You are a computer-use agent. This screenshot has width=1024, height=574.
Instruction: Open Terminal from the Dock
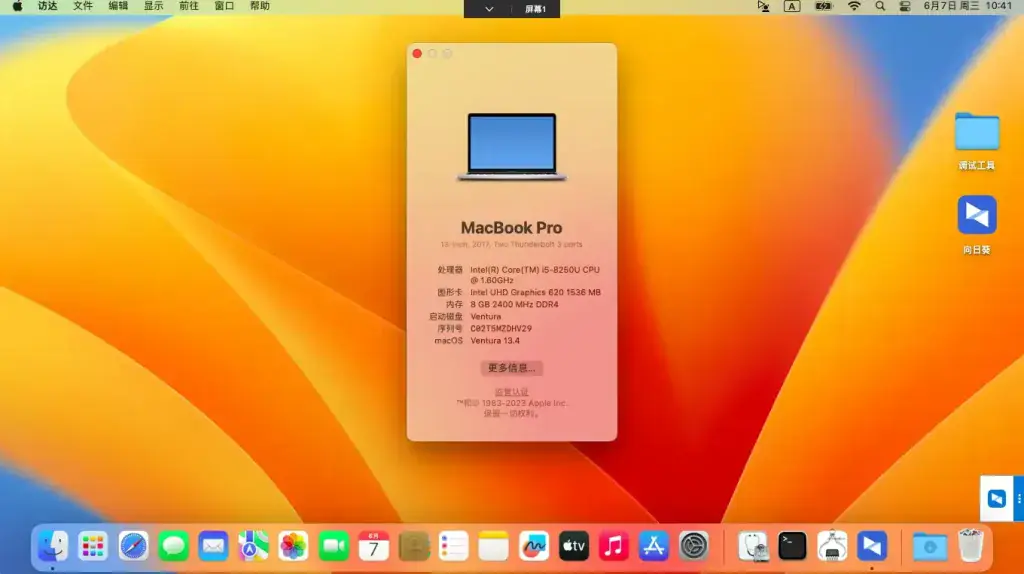[x=792, y=546]
